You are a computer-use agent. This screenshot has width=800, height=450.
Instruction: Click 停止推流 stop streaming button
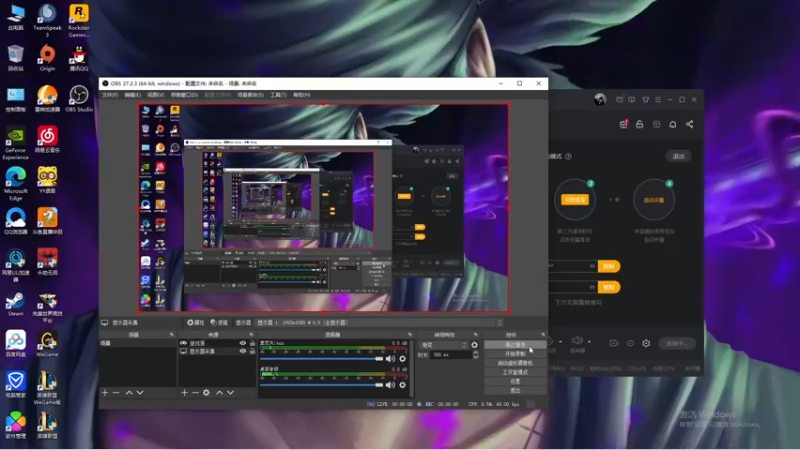point(515,345)
